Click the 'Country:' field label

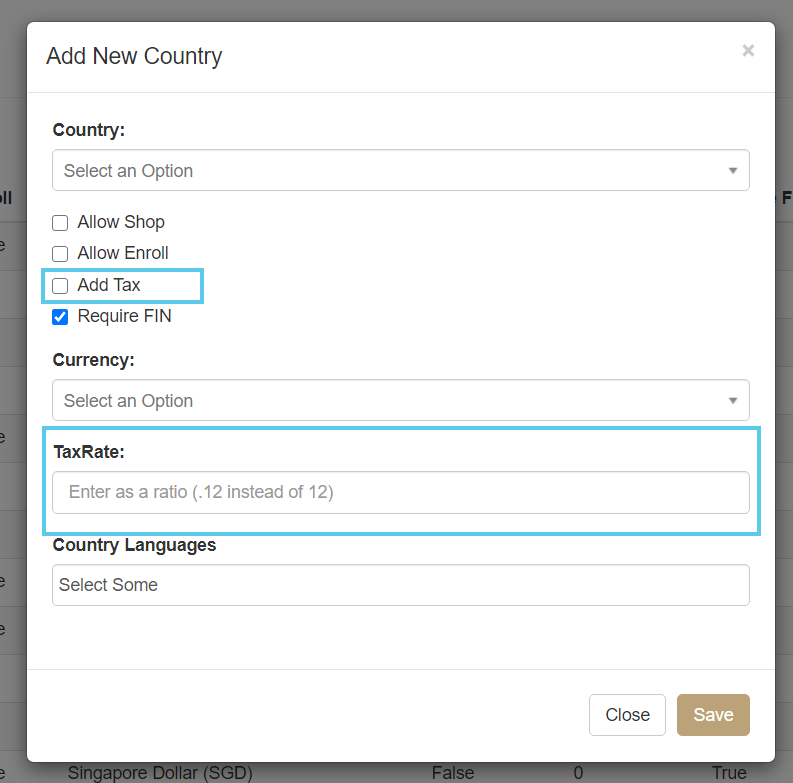89,130
